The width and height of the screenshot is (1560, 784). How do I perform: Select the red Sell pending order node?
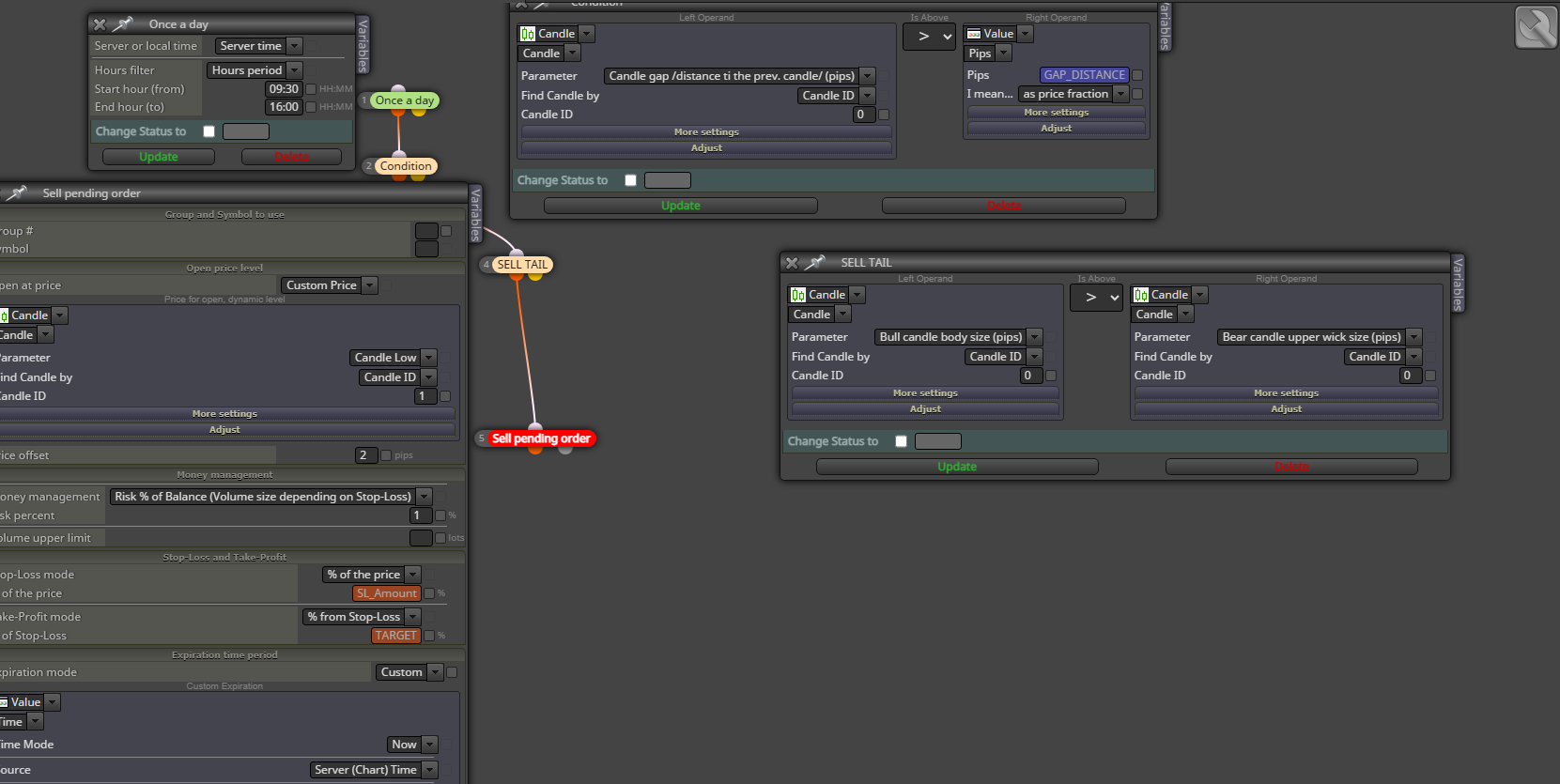point(541,438)
